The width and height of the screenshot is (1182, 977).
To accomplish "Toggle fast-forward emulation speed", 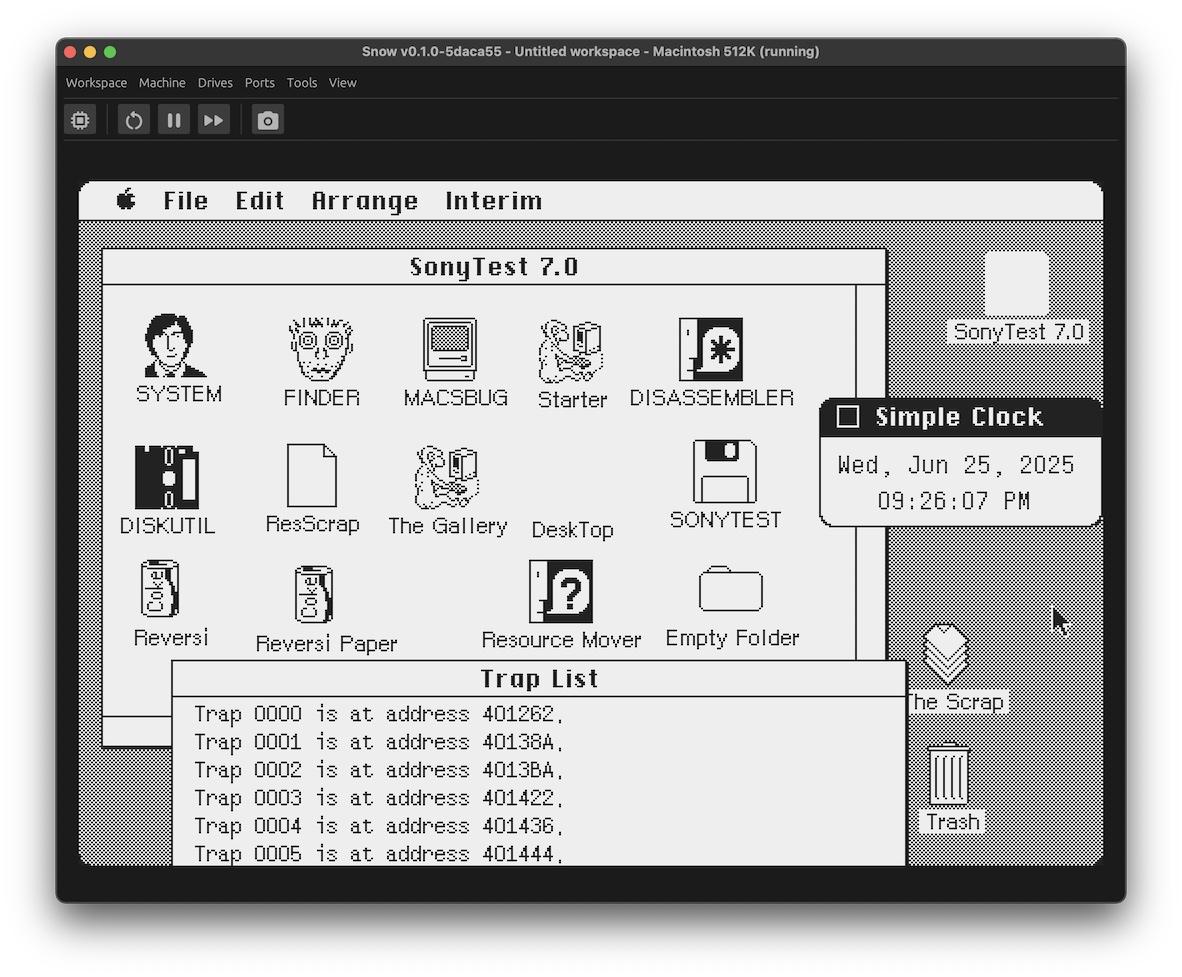I will 213,120.
